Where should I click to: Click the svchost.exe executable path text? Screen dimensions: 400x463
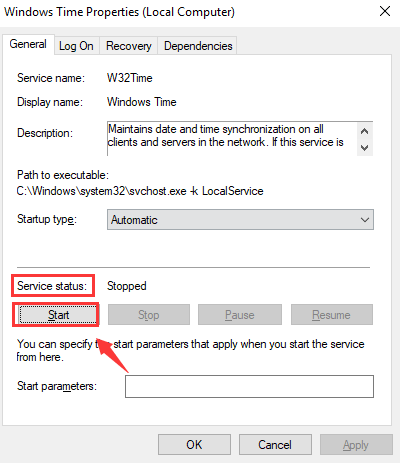[x=140, y=191]
